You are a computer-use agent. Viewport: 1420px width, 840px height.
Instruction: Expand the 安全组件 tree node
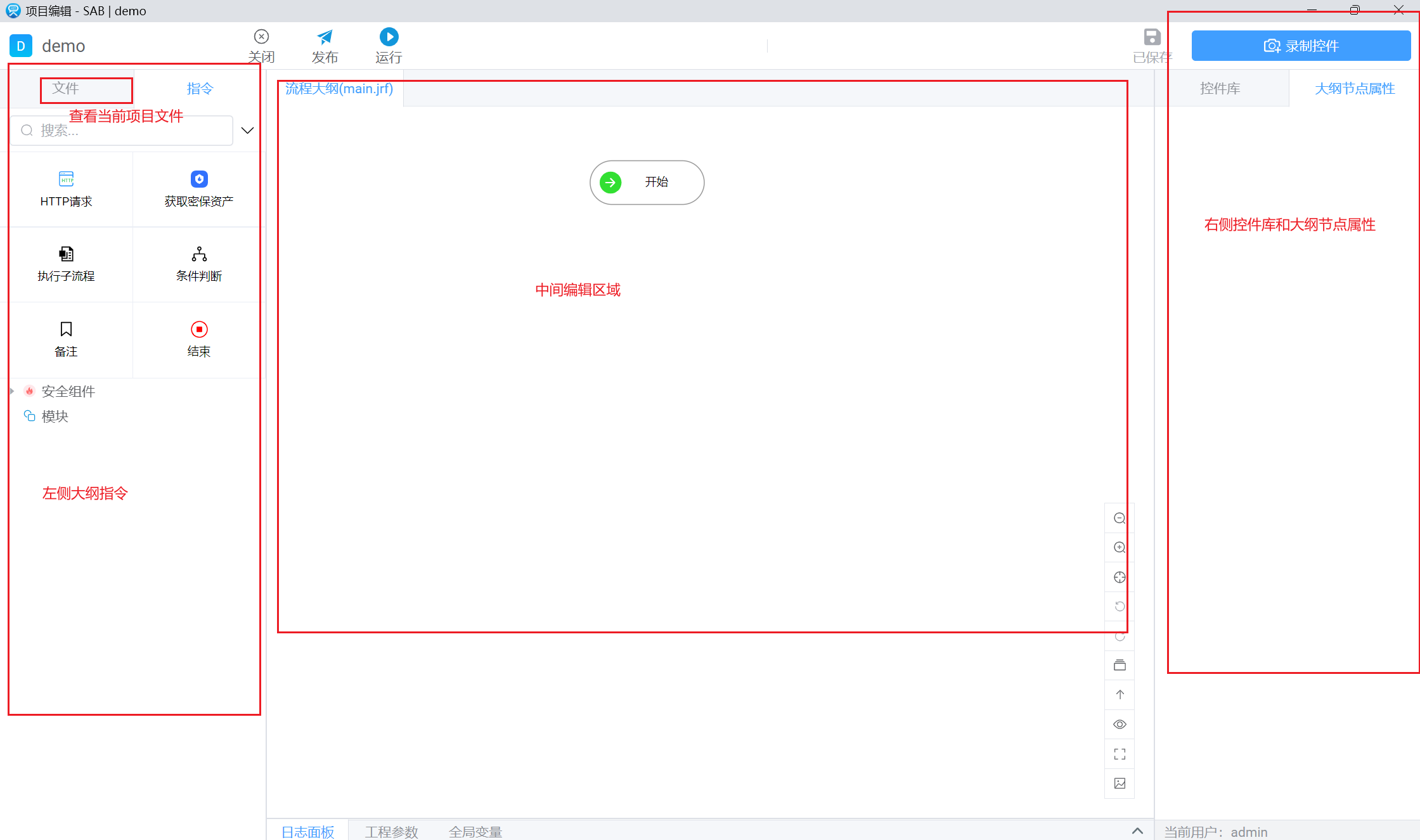click(12, 391)
